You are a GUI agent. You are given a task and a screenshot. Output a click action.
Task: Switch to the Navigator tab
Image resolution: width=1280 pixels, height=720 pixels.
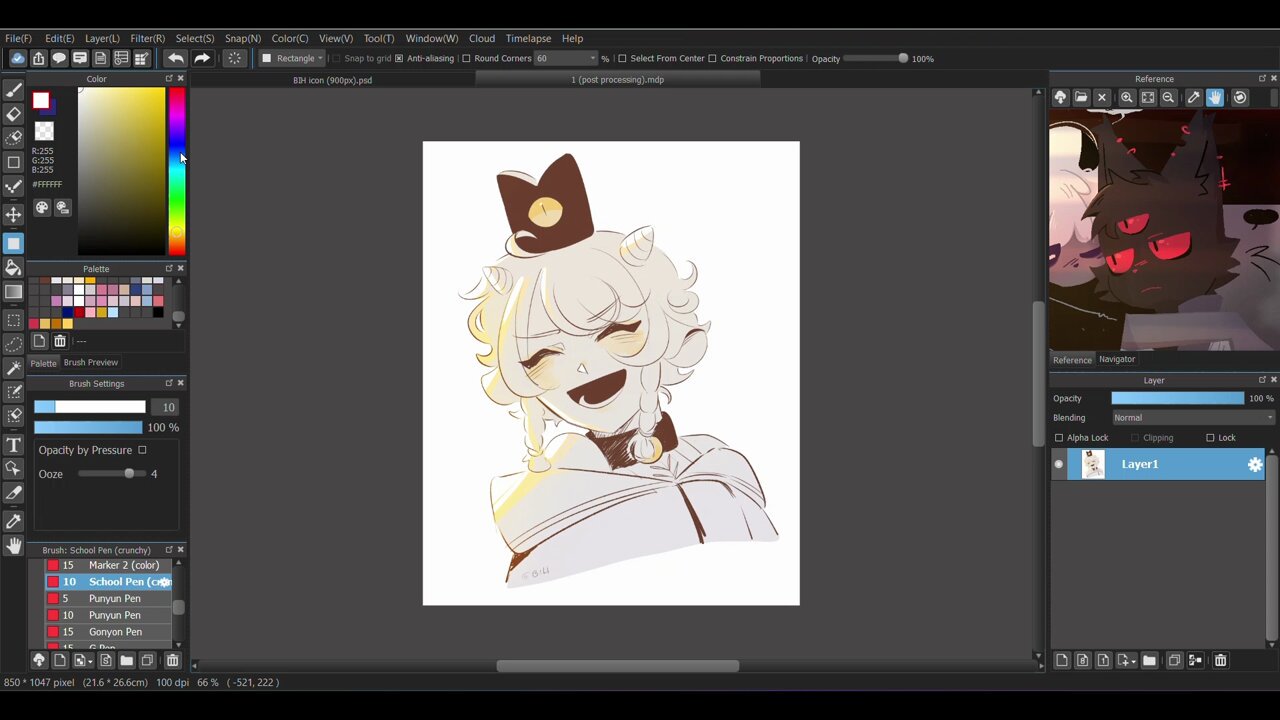pyautogui.click(x=1117, y=359)
